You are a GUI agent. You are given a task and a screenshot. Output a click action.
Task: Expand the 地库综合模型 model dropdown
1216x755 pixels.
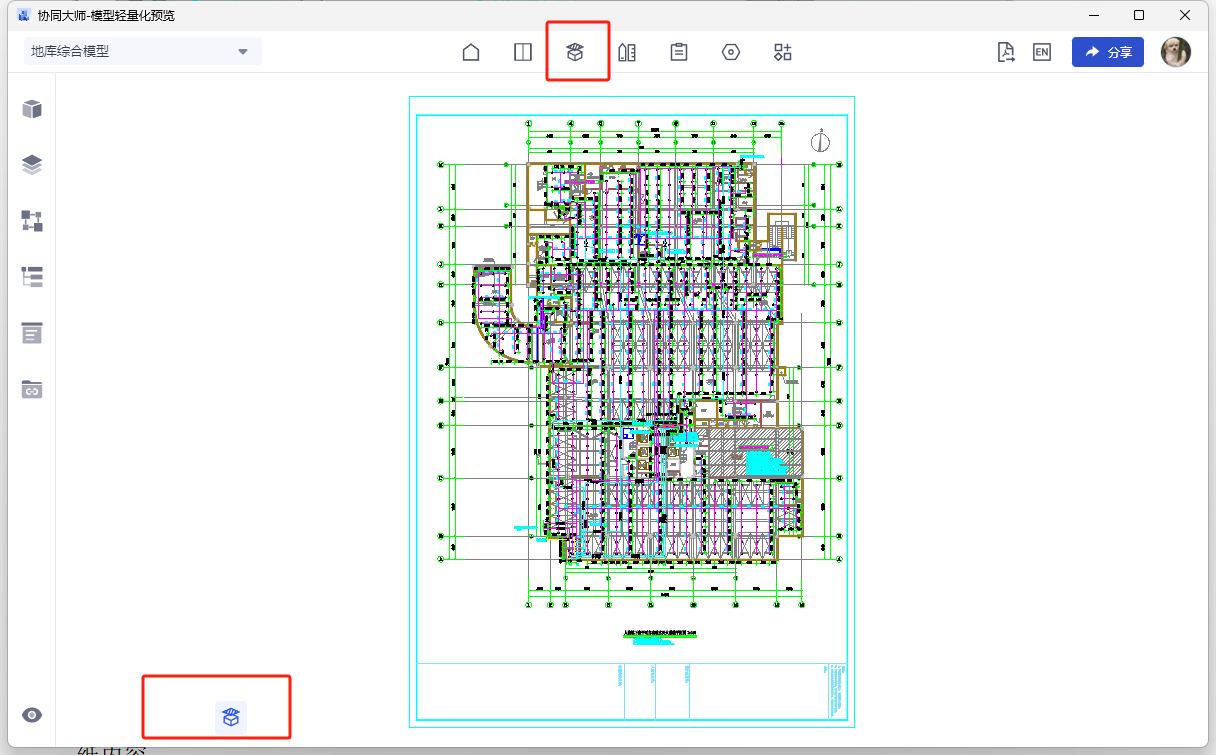(x=142, y=52)
